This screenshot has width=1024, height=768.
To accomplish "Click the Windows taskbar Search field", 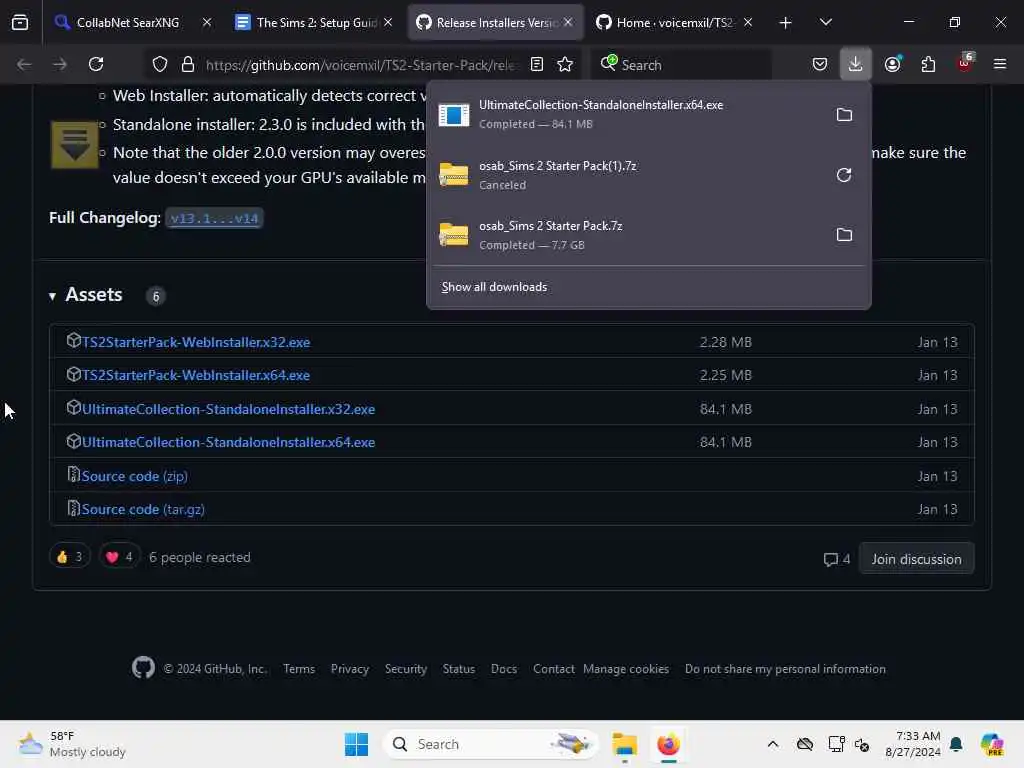I will (x=490, y=744).
